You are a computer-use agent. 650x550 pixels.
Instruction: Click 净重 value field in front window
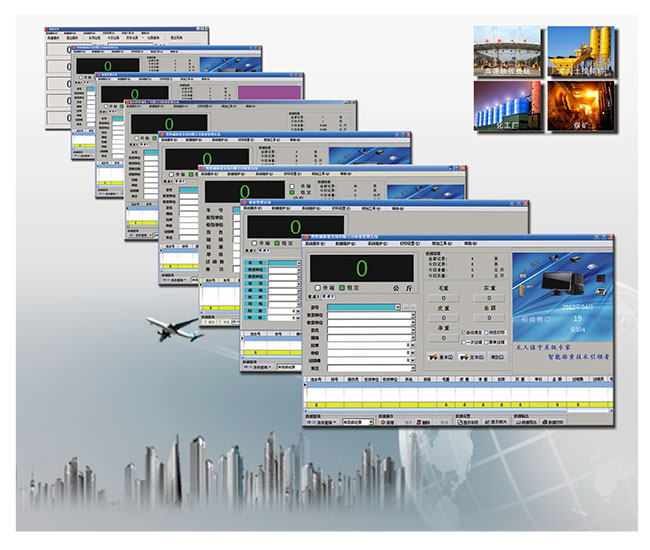(x=444, y=338)
